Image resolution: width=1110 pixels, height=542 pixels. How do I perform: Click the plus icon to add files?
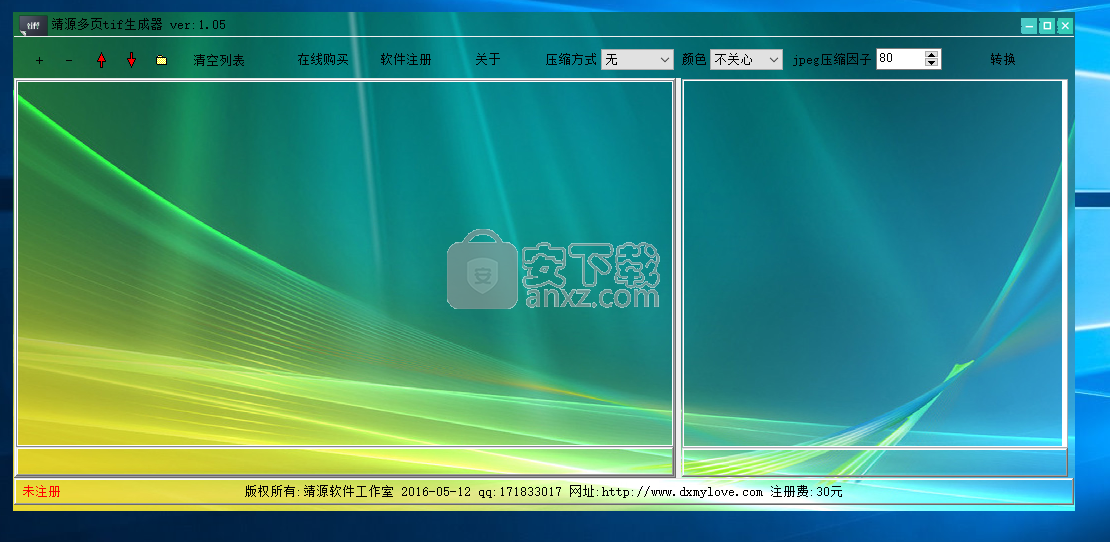(39, 60)
